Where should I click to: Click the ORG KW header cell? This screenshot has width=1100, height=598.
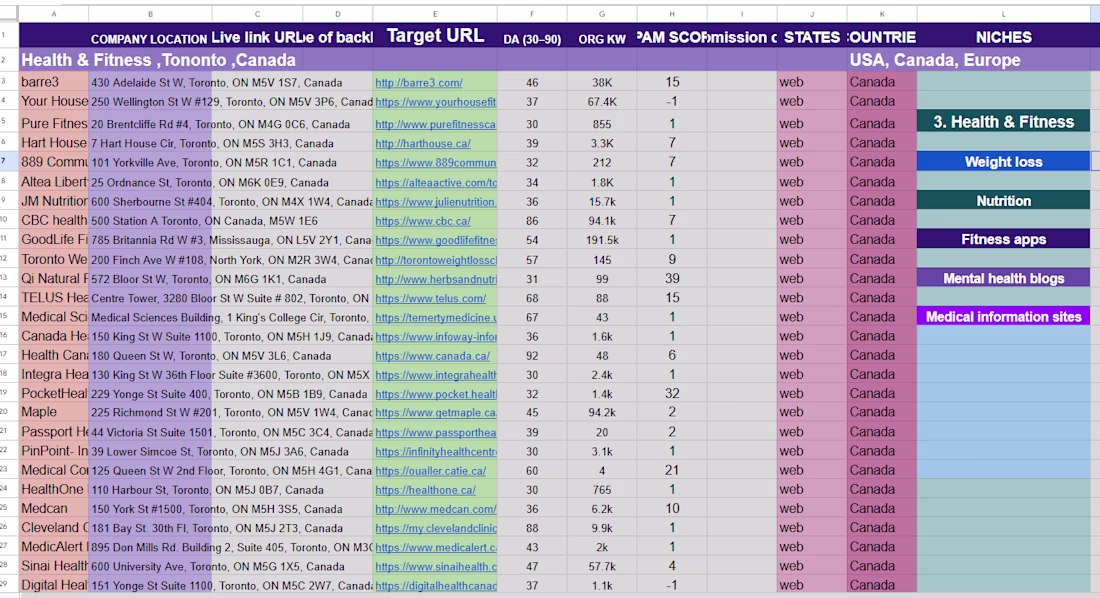pos(602,39)
